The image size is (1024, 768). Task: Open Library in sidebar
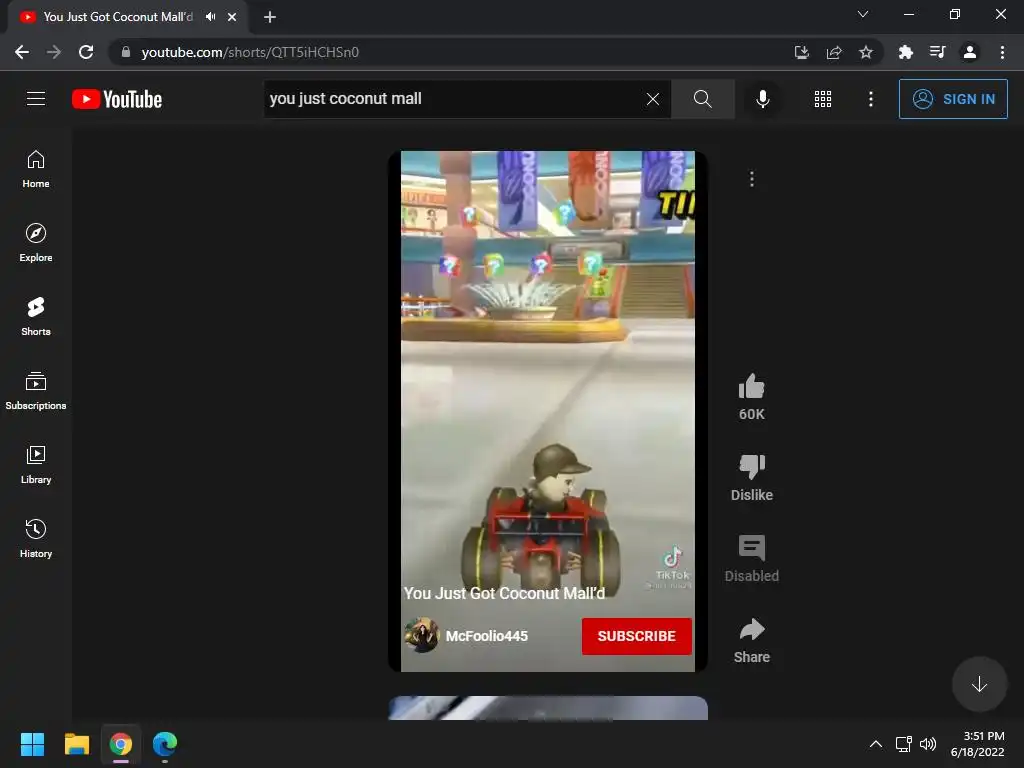[x=36, y=464]
